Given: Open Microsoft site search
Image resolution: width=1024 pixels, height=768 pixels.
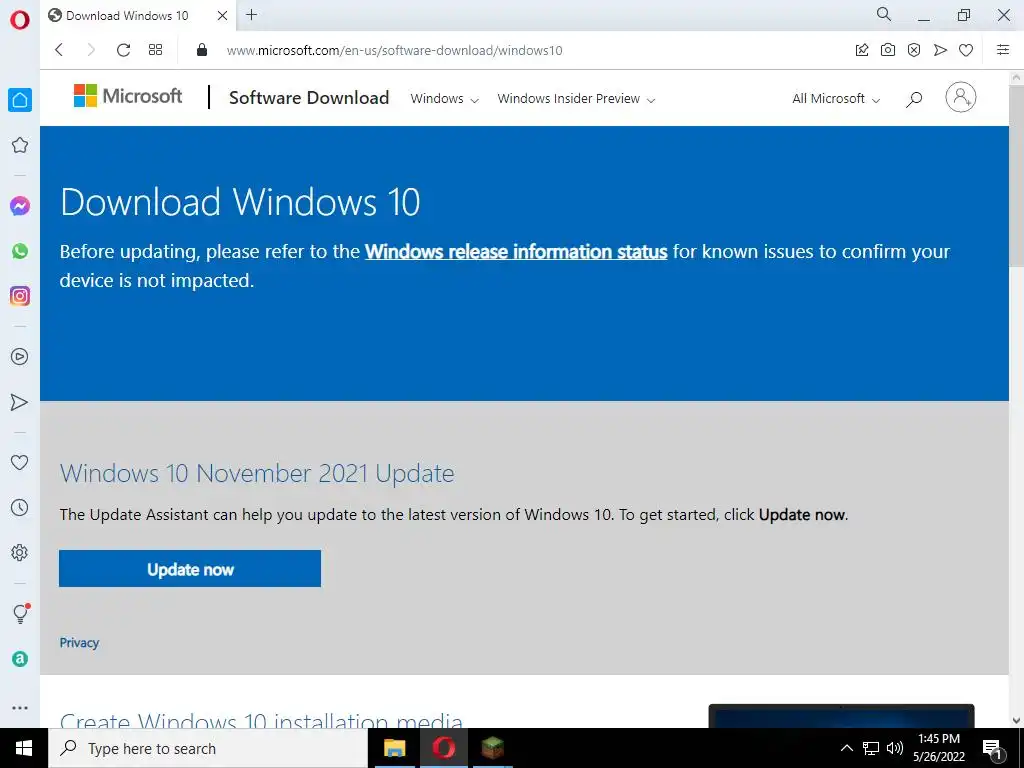Looking at the screenshot, I should coord(914,99).
